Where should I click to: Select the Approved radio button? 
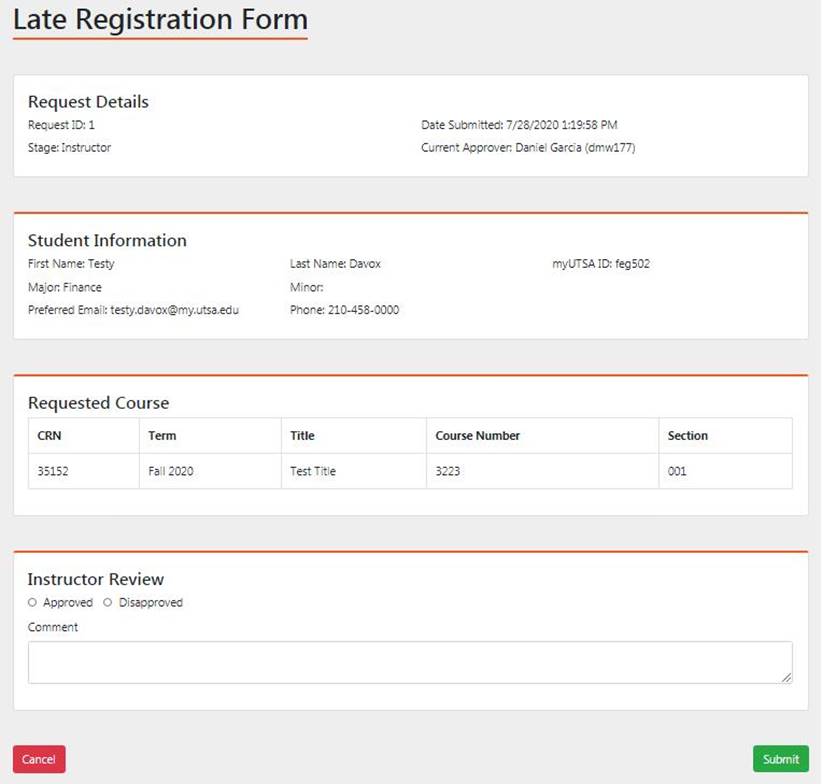[33, 603]
